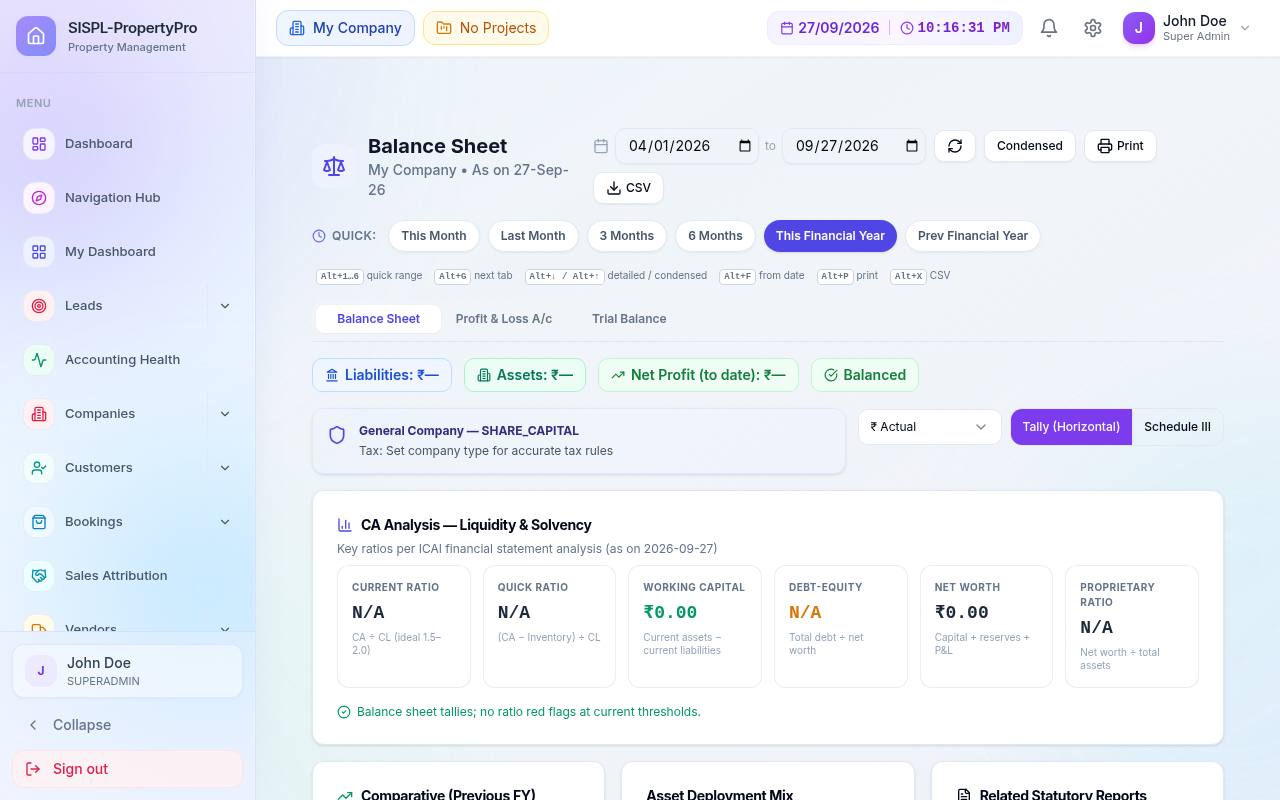
Task: Click the document icon beside Related Statutory Reports
Action: click(964, 795)
